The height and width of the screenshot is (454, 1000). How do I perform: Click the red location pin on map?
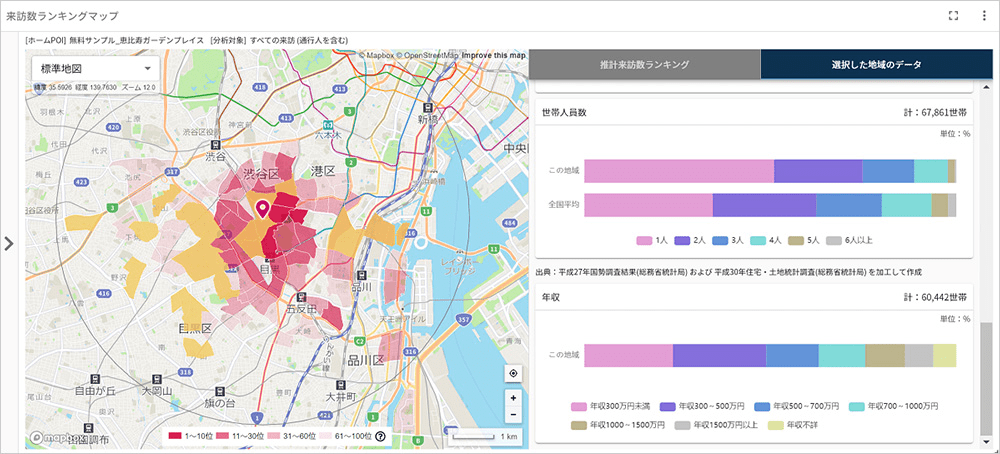pyautogui.click(x=263, y=209)
